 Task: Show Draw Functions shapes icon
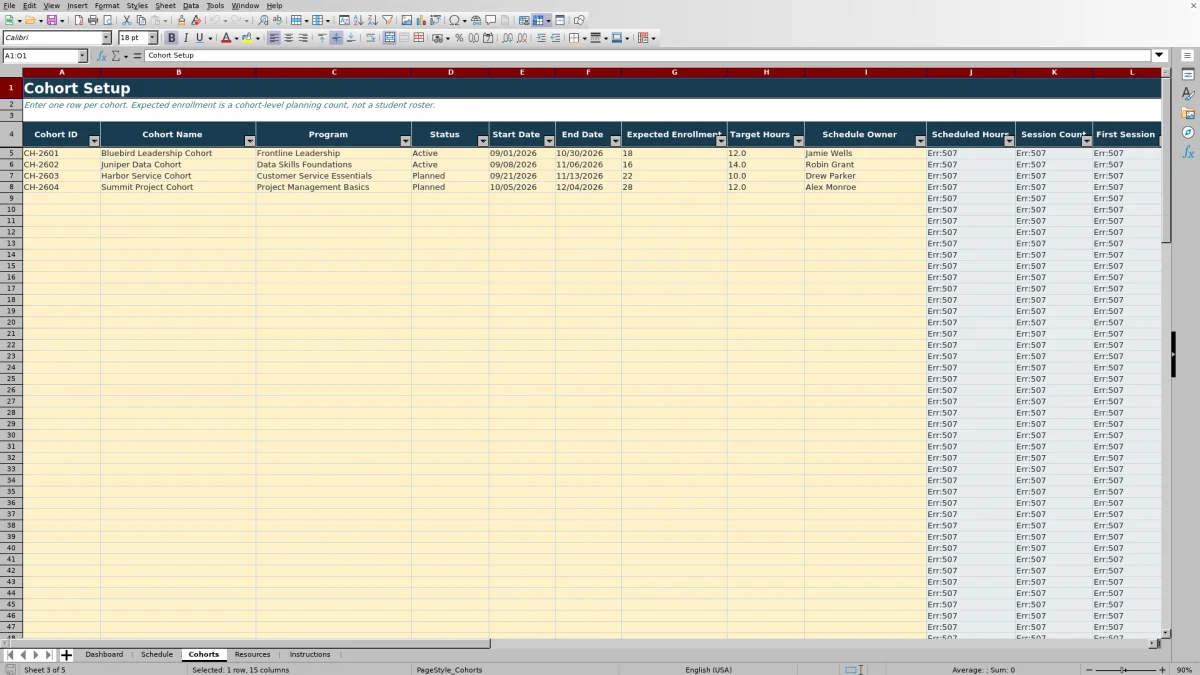tap(579, 20)
